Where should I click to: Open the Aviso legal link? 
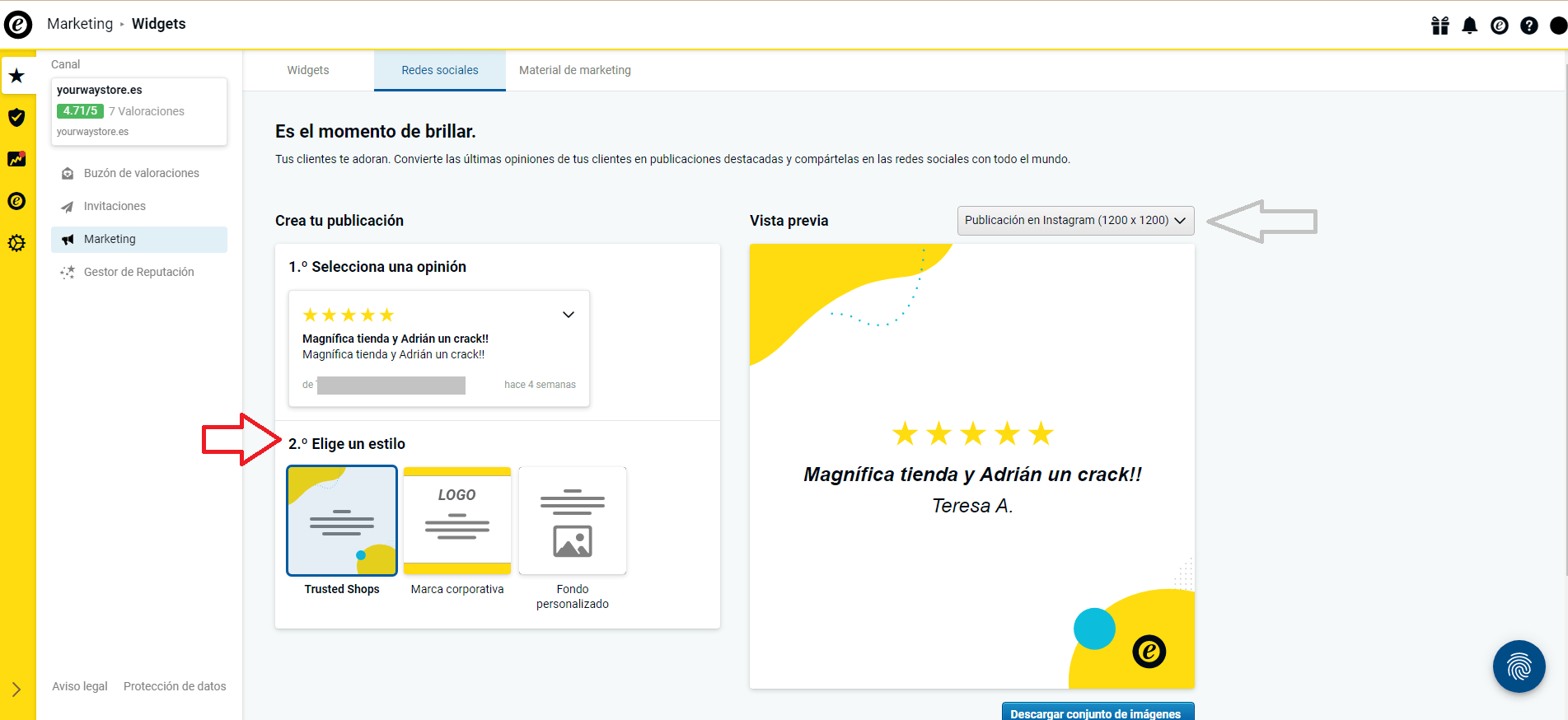click(80, 686)
